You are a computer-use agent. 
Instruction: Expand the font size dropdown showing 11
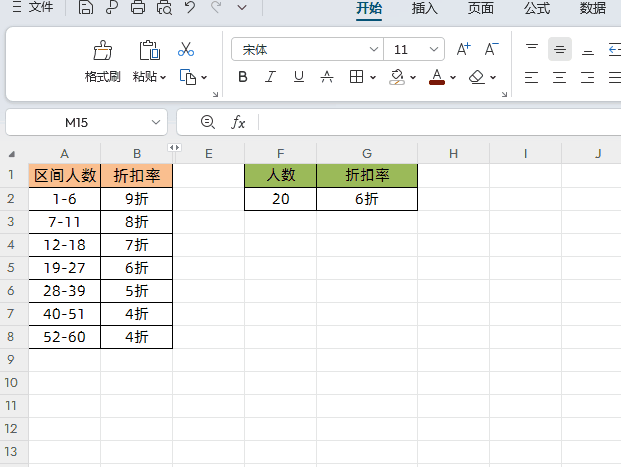[x=434, y=49]
